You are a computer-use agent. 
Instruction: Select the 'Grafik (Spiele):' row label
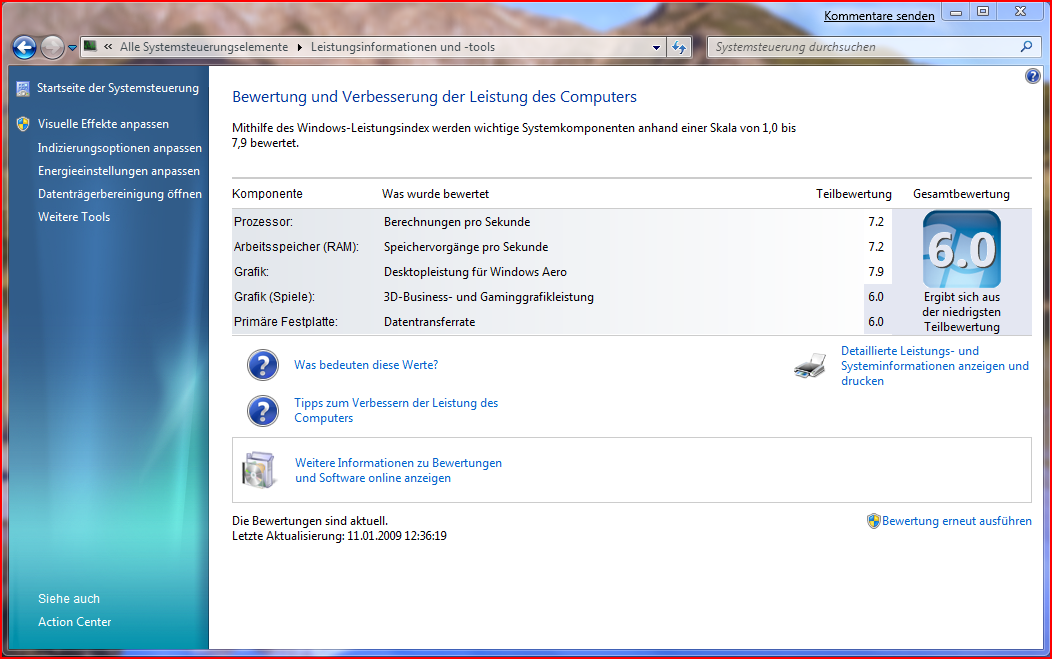click(x=274, y=297)
